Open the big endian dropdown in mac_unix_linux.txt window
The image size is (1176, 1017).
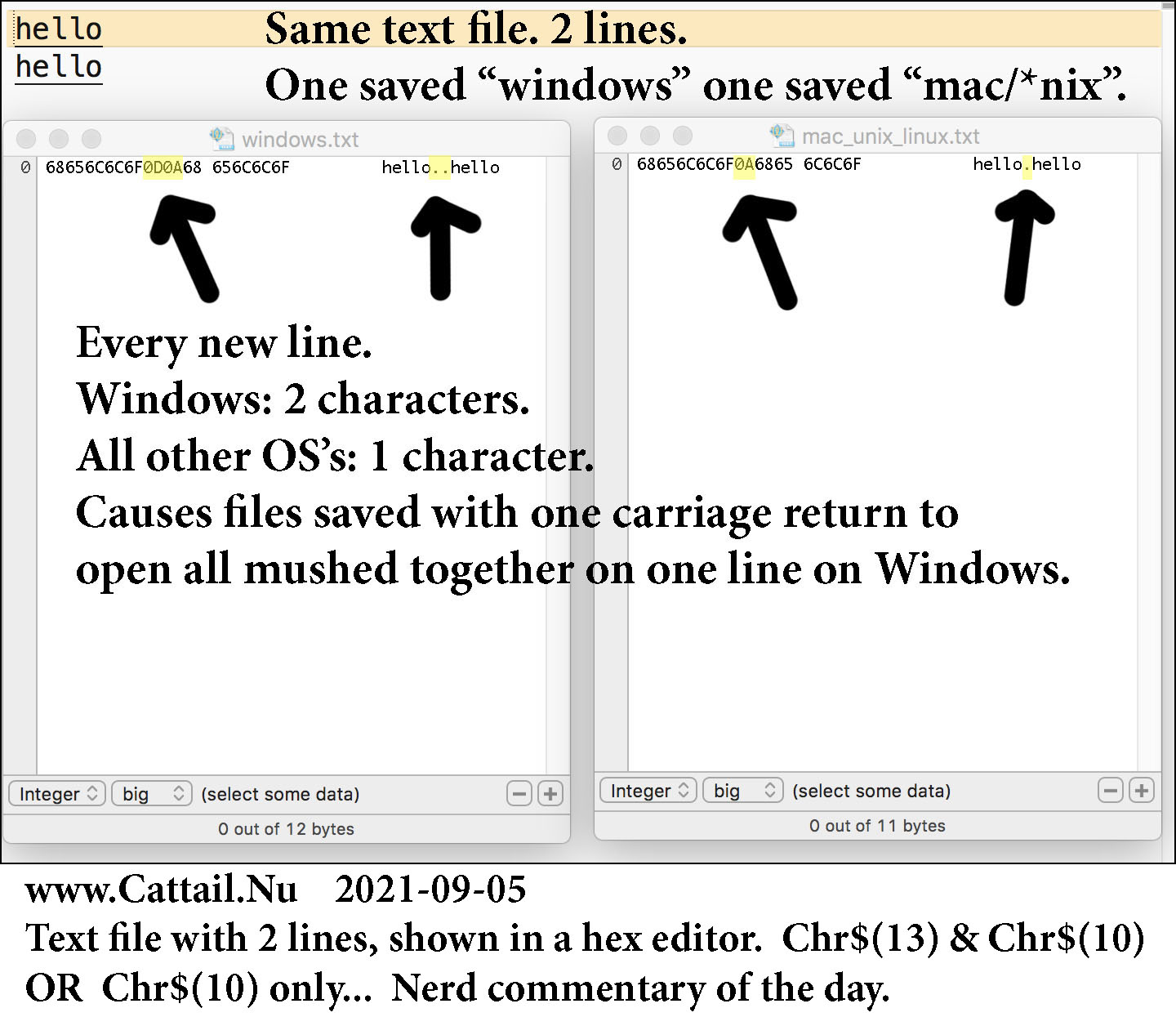coord(743,790)
